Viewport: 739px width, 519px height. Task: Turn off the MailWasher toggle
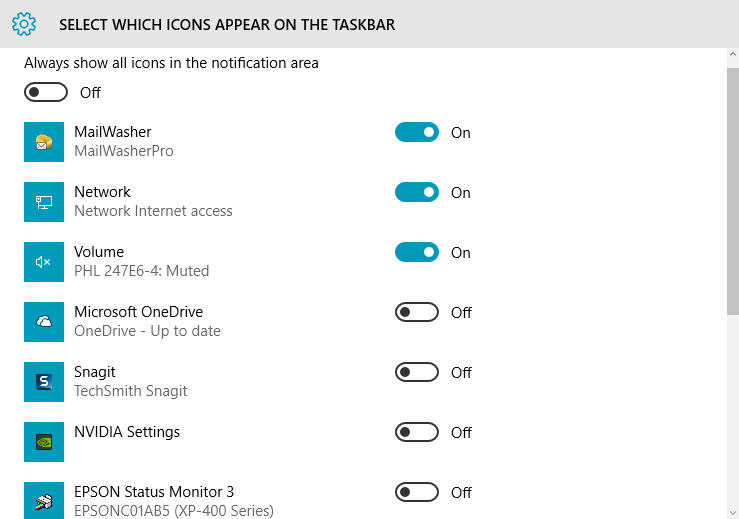(417, 132)
